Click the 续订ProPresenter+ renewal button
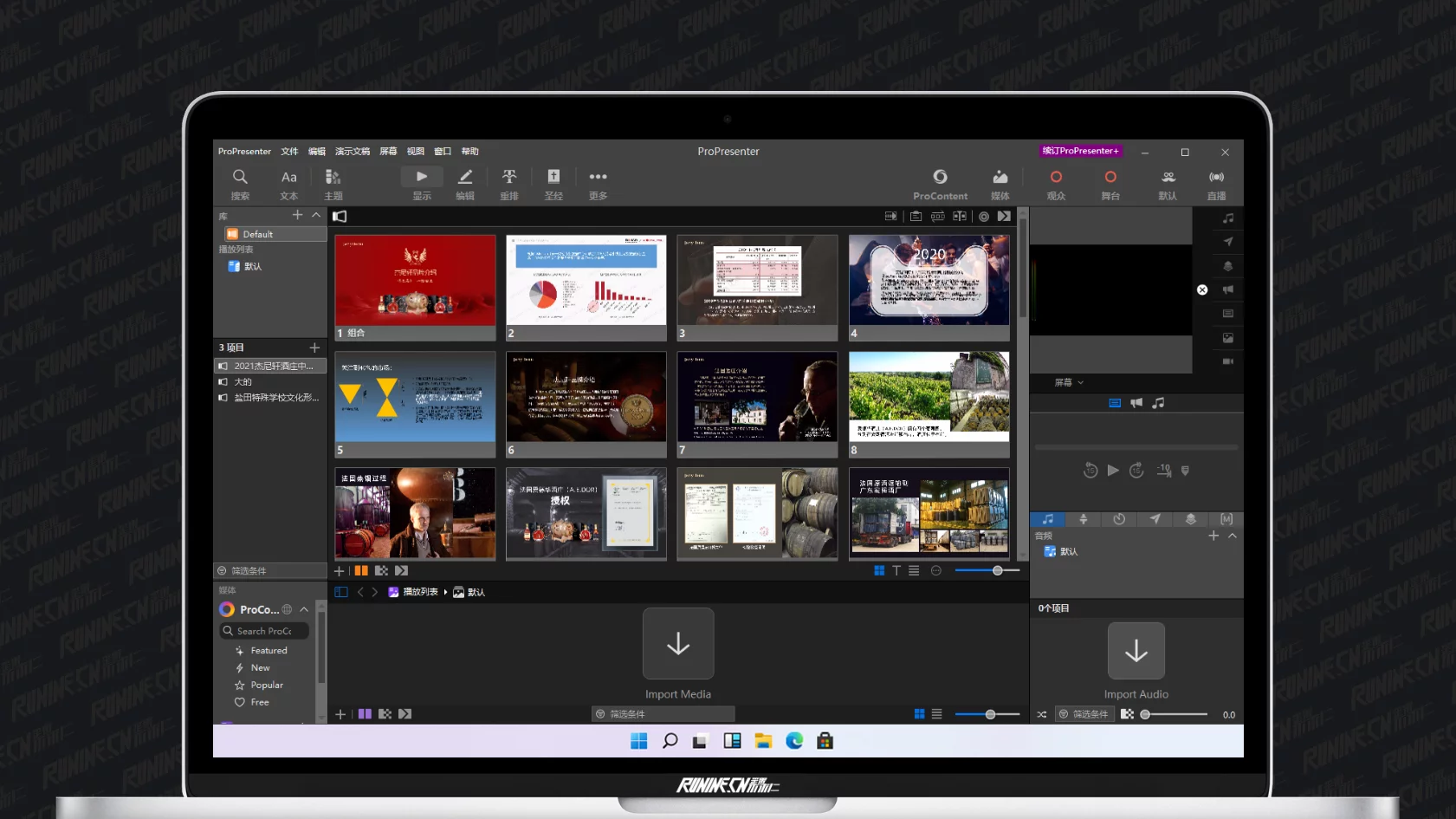 [x=1080, y=151]
